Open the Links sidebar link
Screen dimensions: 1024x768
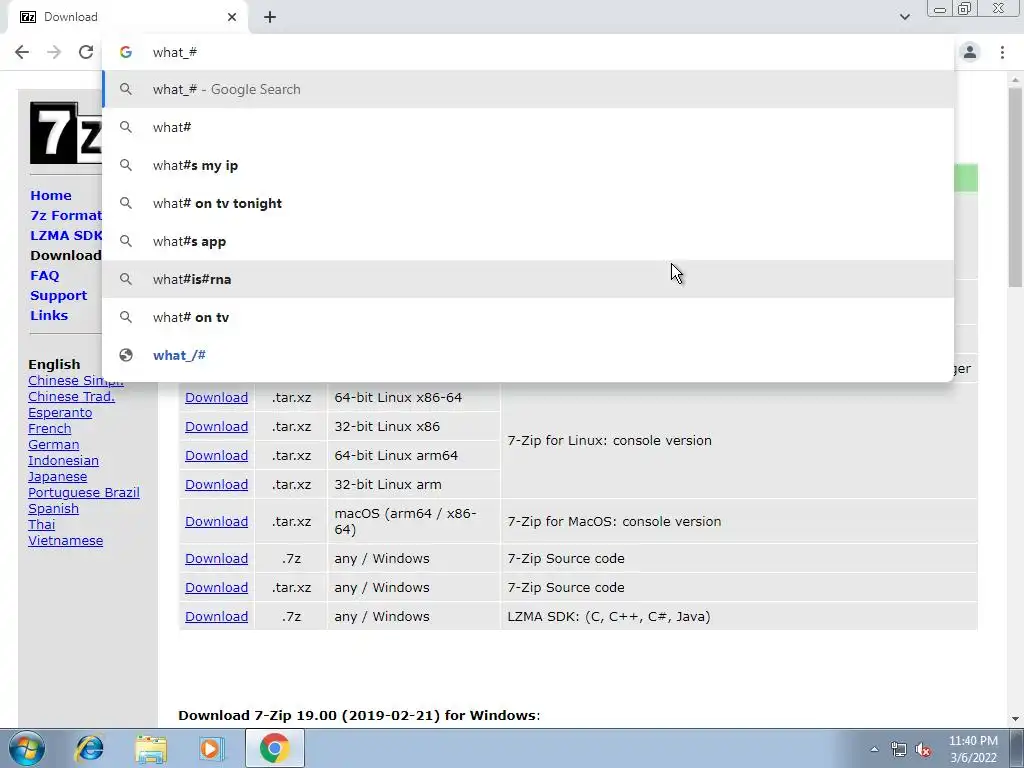click(x=49, y=315)
